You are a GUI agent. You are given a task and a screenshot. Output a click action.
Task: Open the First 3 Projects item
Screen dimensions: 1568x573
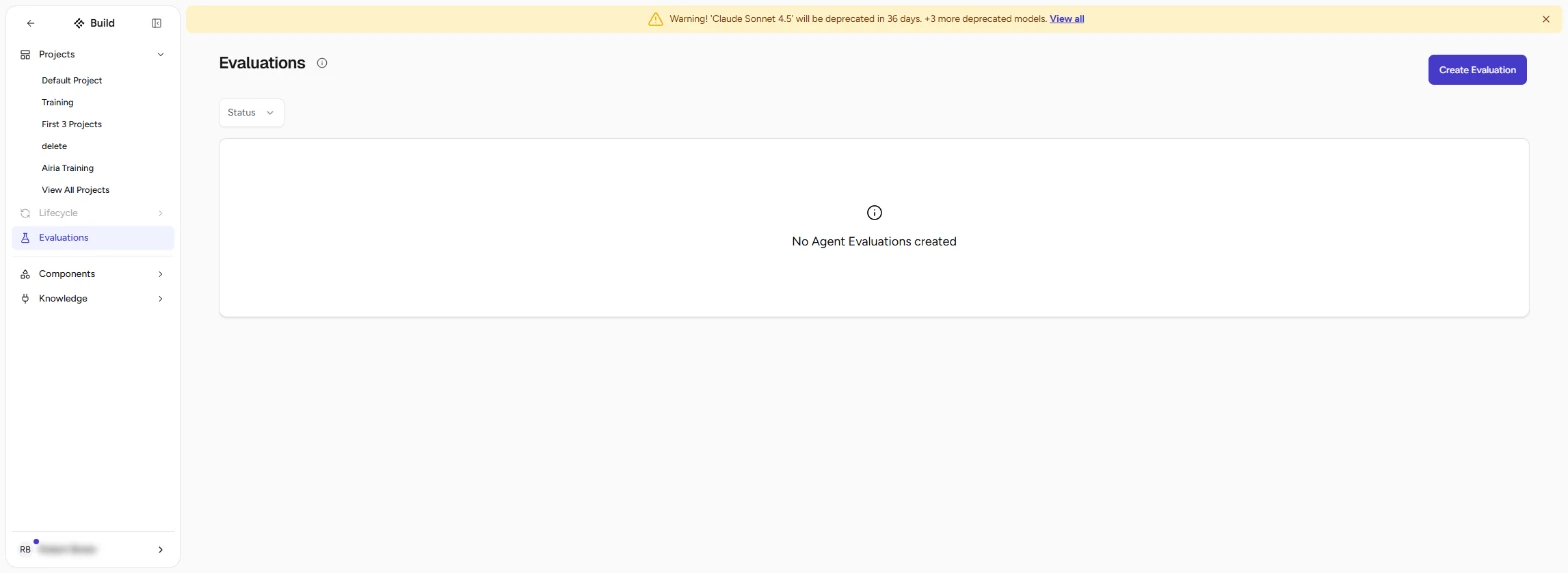tap(72, 125)
